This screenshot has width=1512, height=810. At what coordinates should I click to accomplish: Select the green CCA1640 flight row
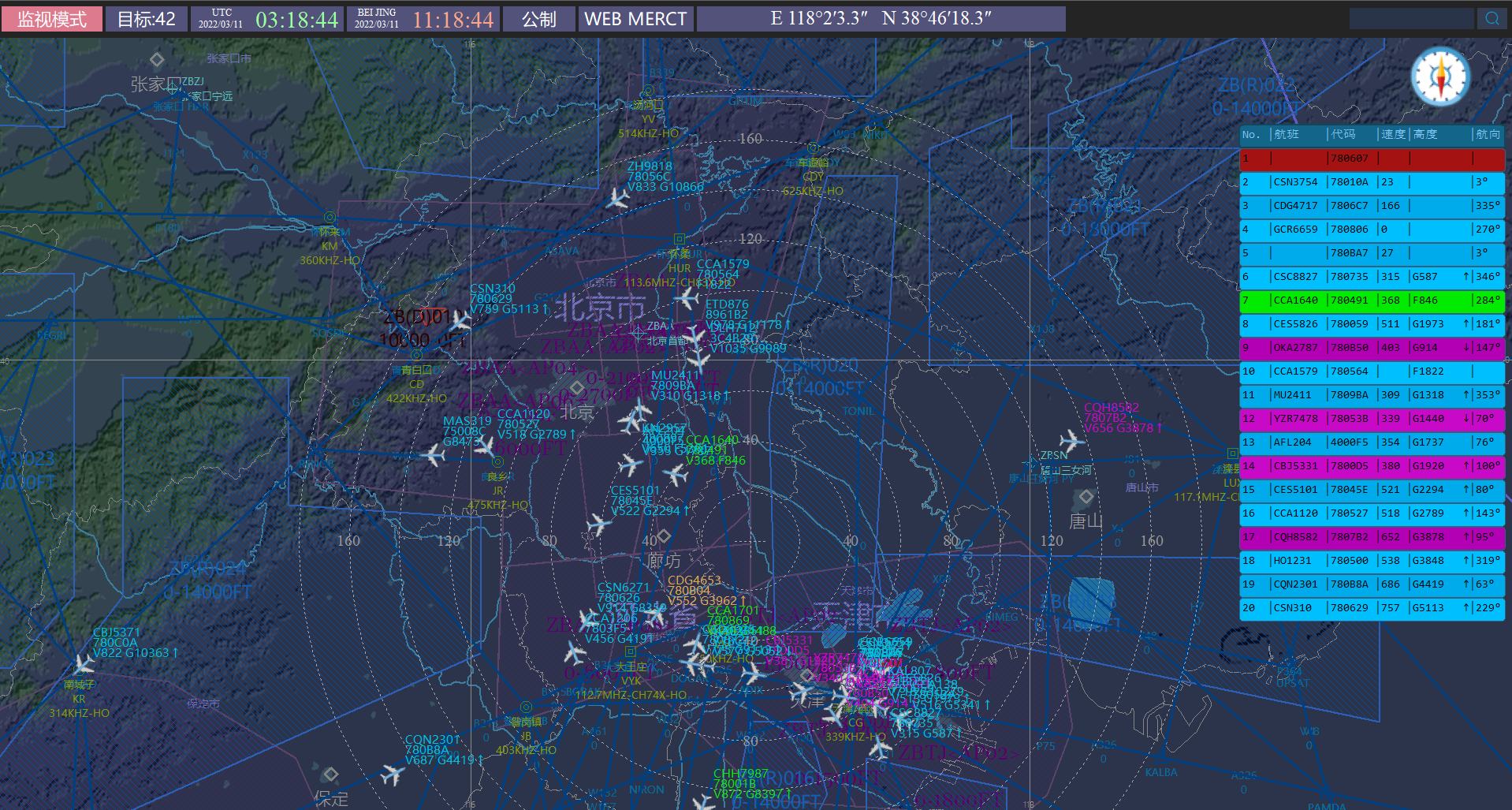(1372, 300)
